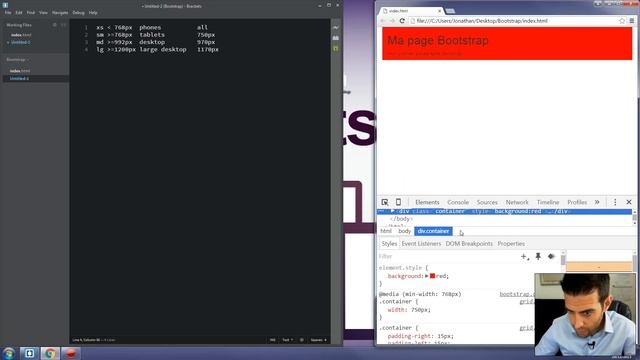Open the Spaces indentation dropdown in status bar
640x360 pixels.
pos(318,340)
